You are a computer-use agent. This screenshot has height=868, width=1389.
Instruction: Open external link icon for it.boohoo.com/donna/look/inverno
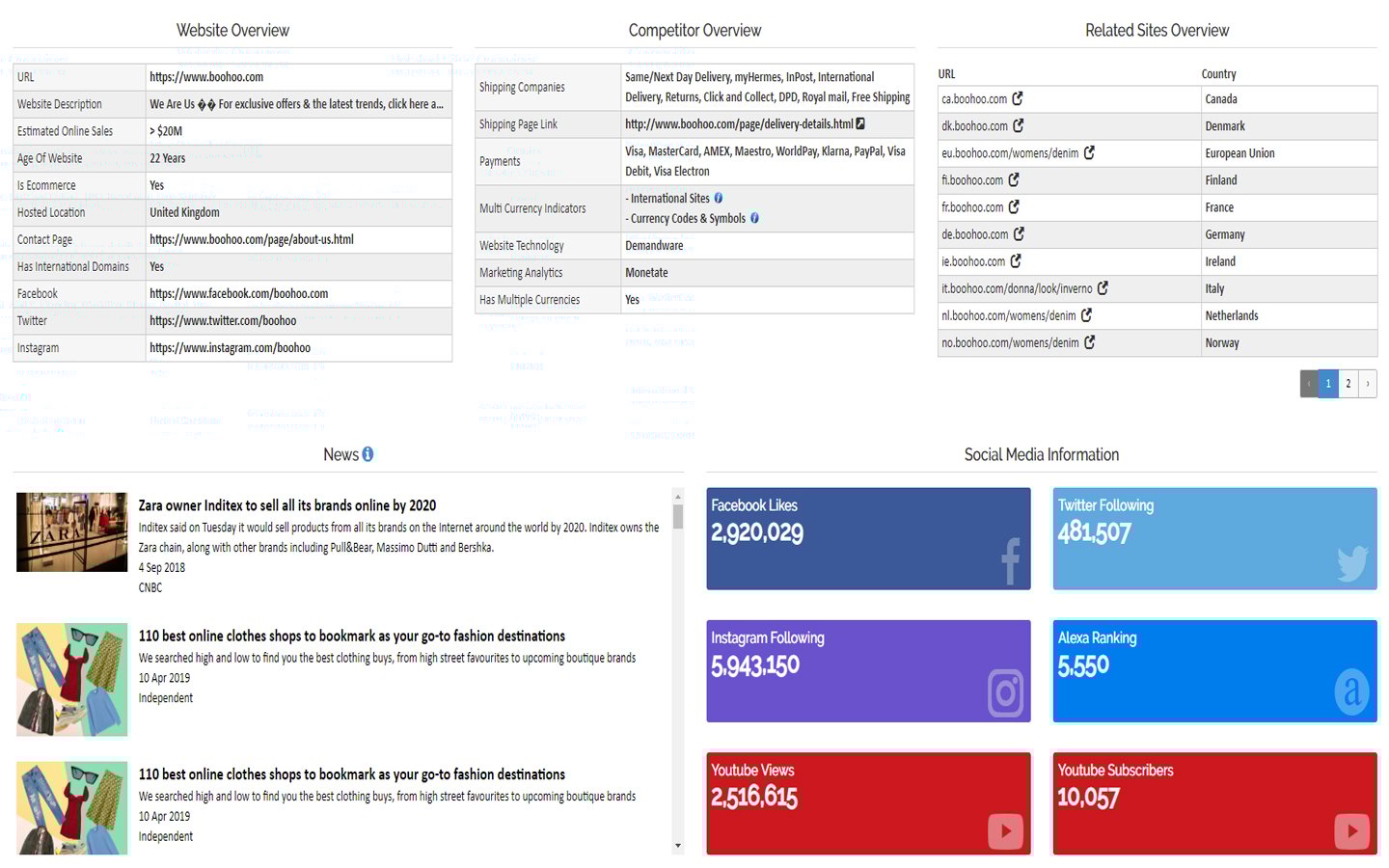pyautogui.click(x=1103, y=287)
